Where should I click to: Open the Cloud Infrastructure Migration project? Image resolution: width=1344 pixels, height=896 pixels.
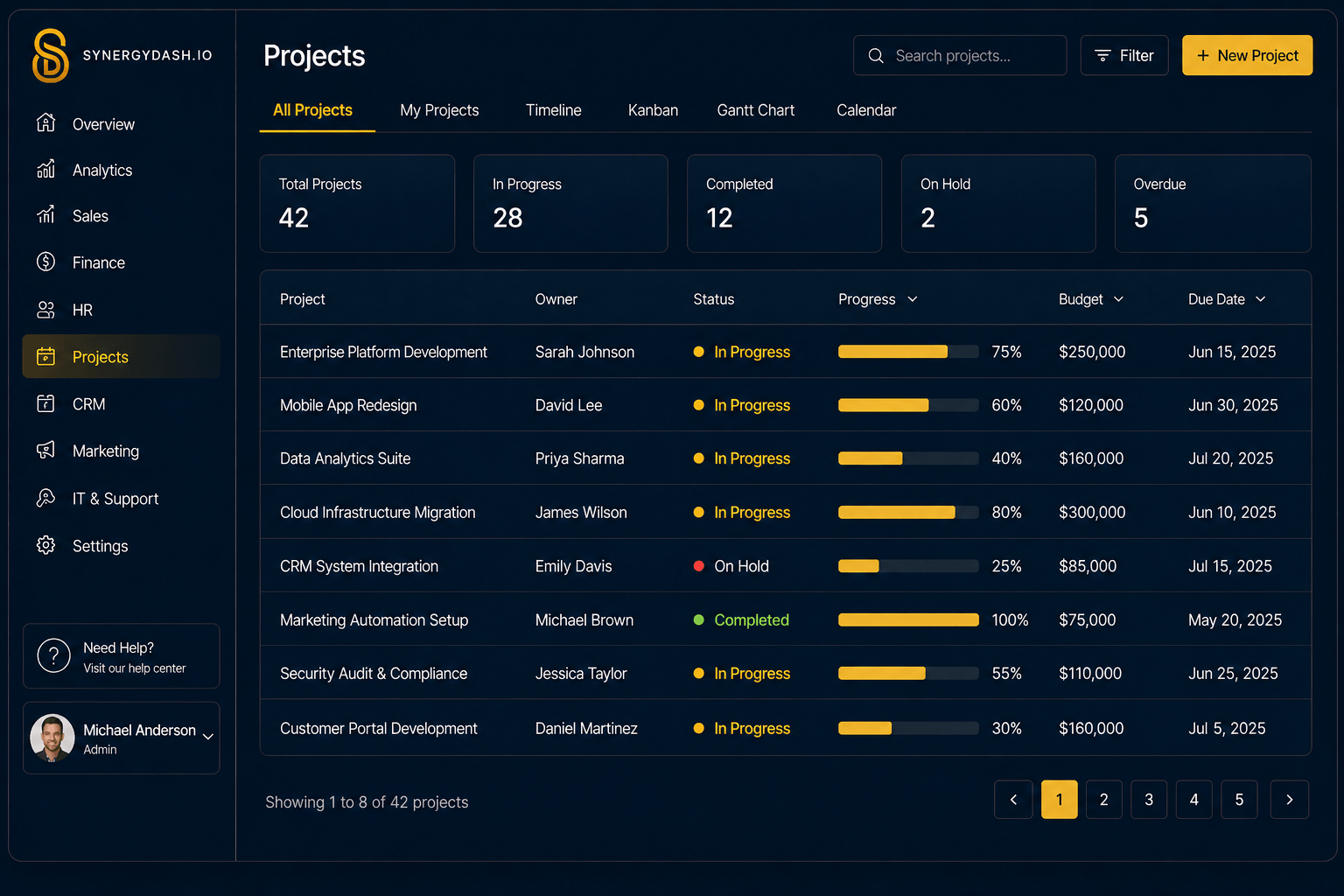click(x=378, y=513)
